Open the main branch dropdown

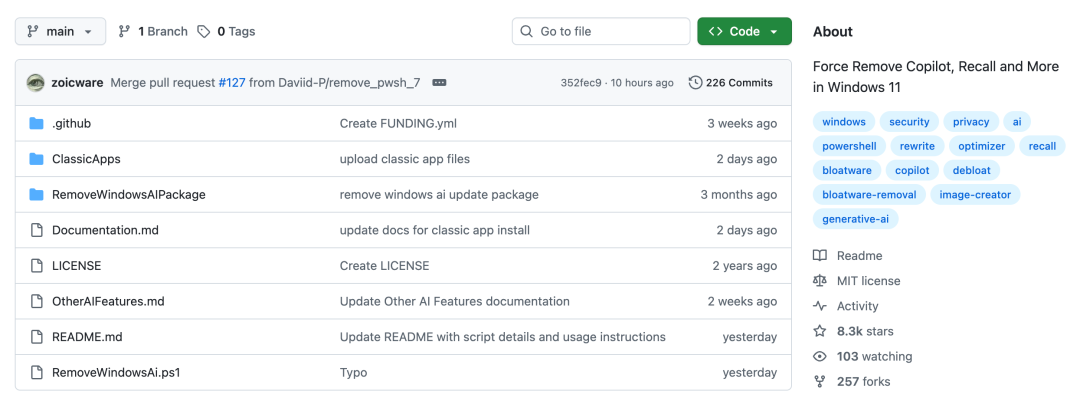61,31
